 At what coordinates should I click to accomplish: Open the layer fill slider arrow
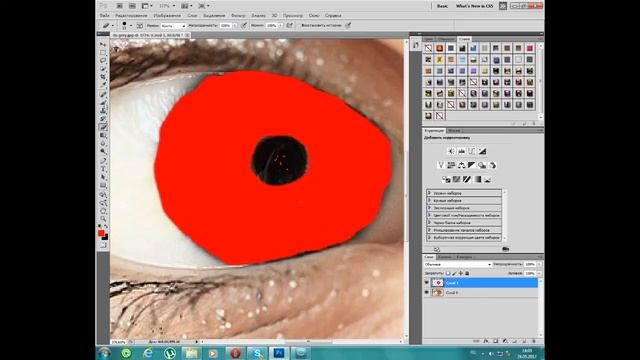click(539, 273)
